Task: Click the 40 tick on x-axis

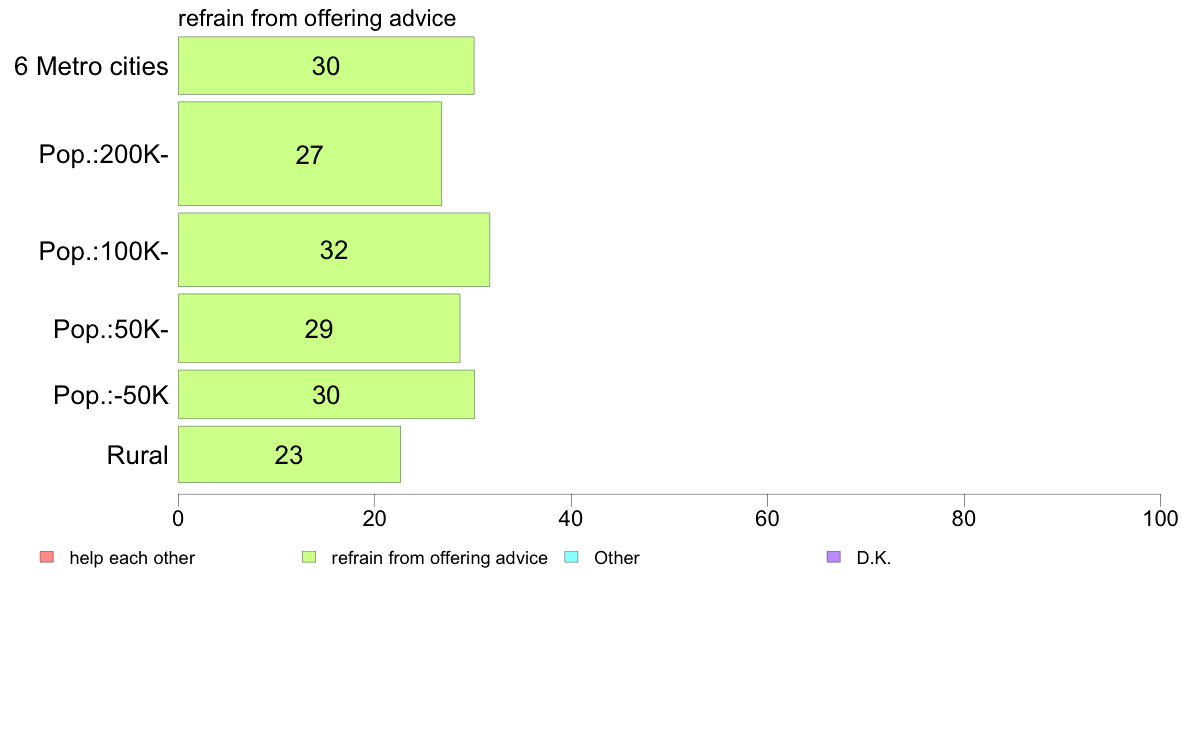Action: [x=571, y=518]
